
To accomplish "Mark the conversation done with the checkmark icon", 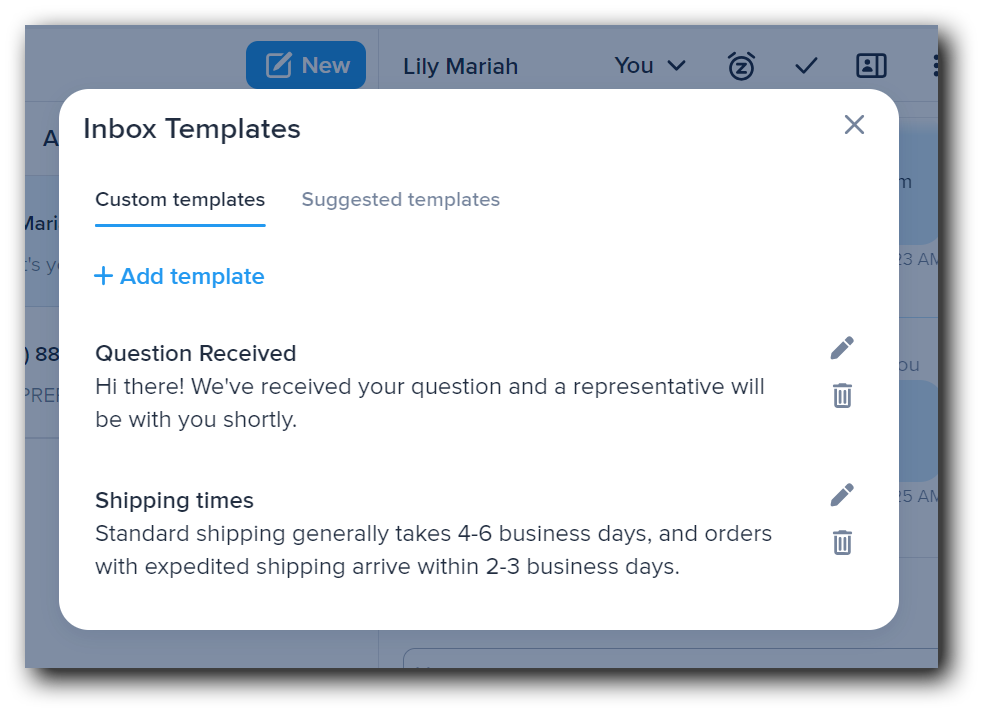I will click(x=806, y=65).
